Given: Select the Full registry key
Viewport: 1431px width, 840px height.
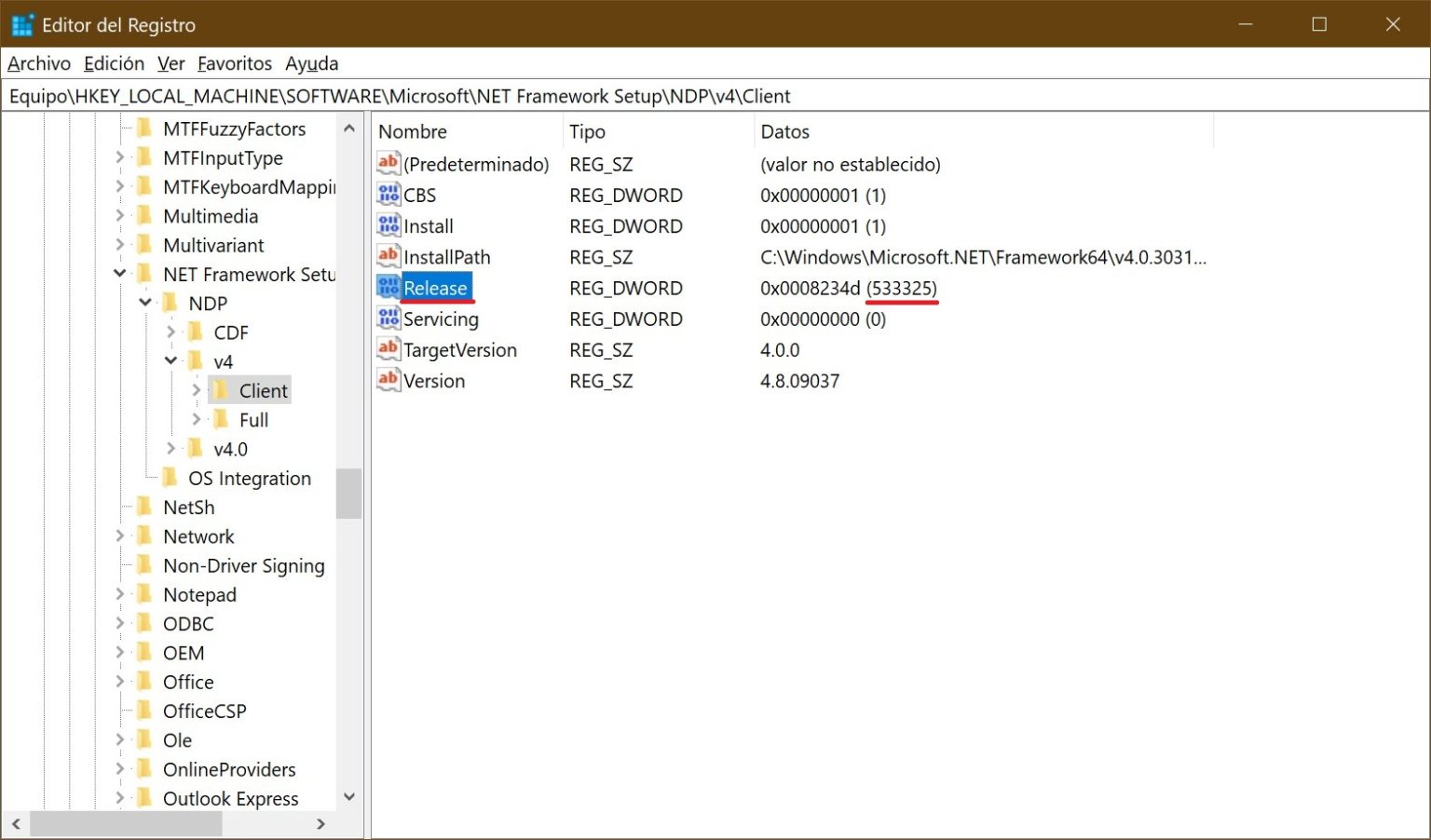Looking at the screenshot, I should tap(253, 419).
